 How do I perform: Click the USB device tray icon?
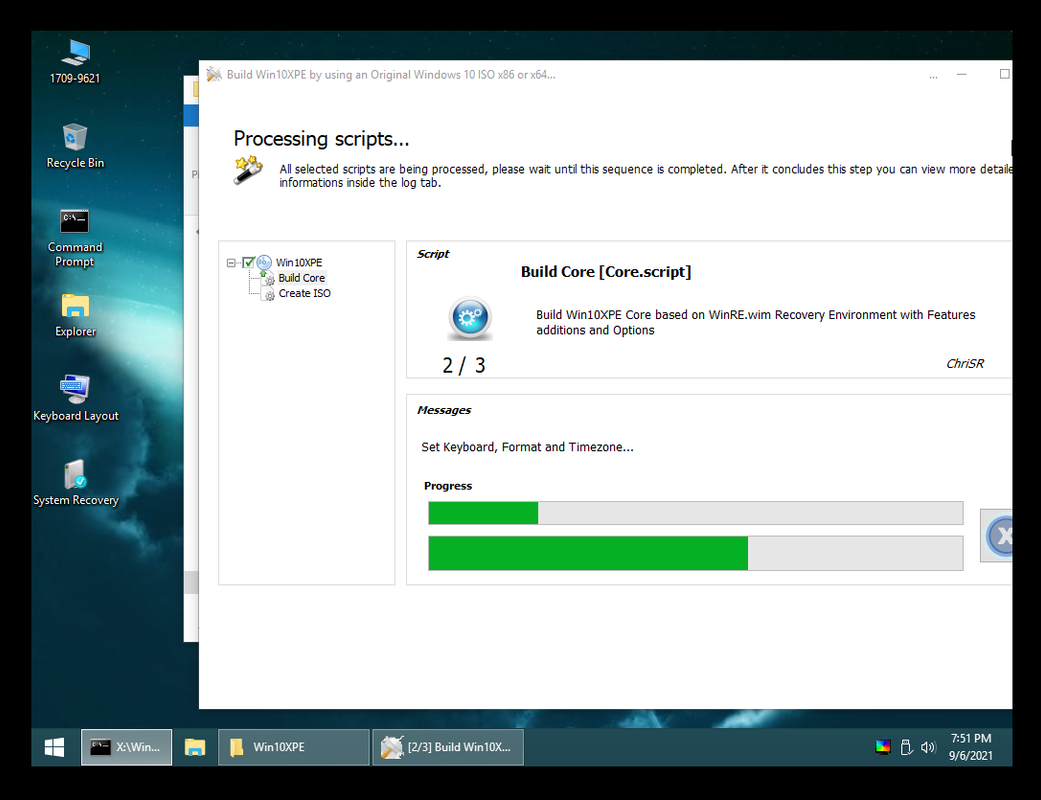click(x=906, y=748)
